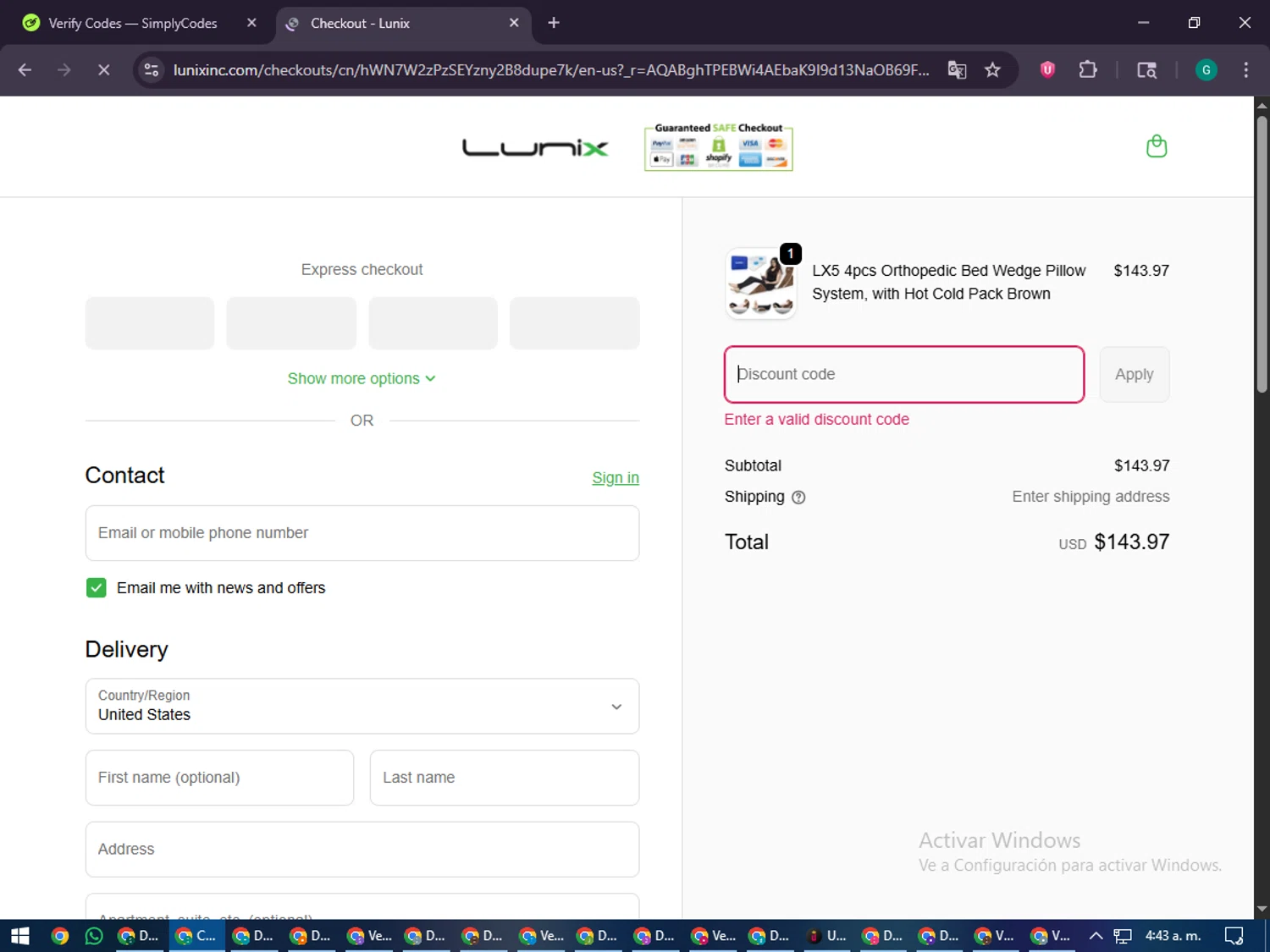Viewport: 1270px width, 952px height.
Task: Focus the Discount code field
Action: pos(904,374)
